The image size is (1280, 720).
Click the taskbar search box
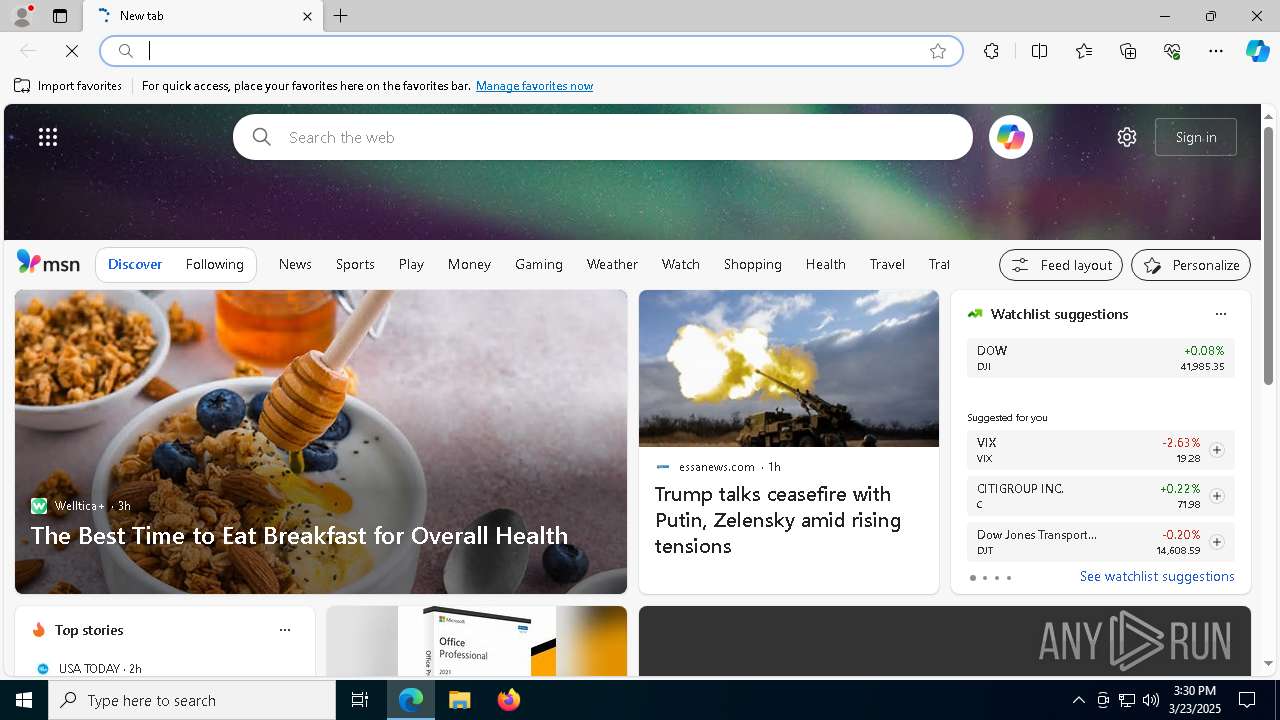pos(192,700)
